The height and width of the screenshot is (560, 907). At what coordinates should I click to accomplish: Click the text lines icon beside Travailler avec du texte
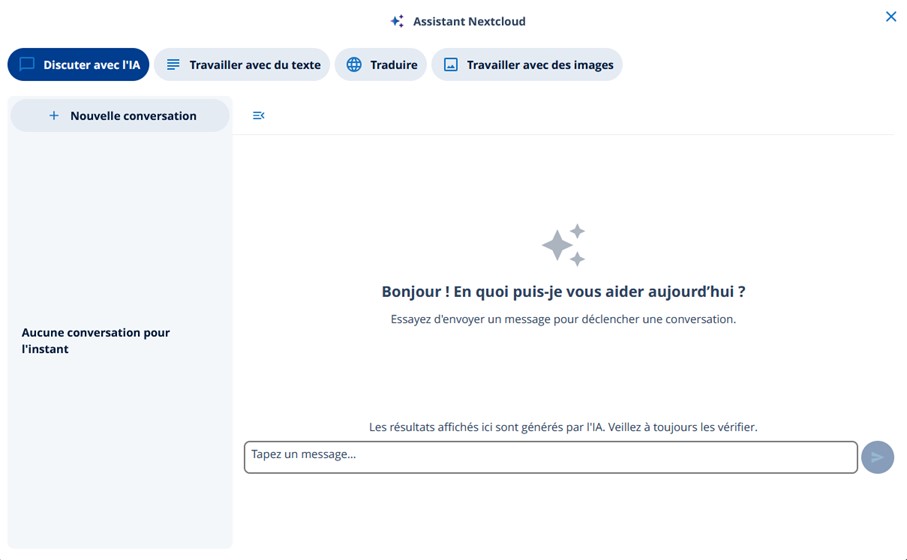click(x=173, y=64)
